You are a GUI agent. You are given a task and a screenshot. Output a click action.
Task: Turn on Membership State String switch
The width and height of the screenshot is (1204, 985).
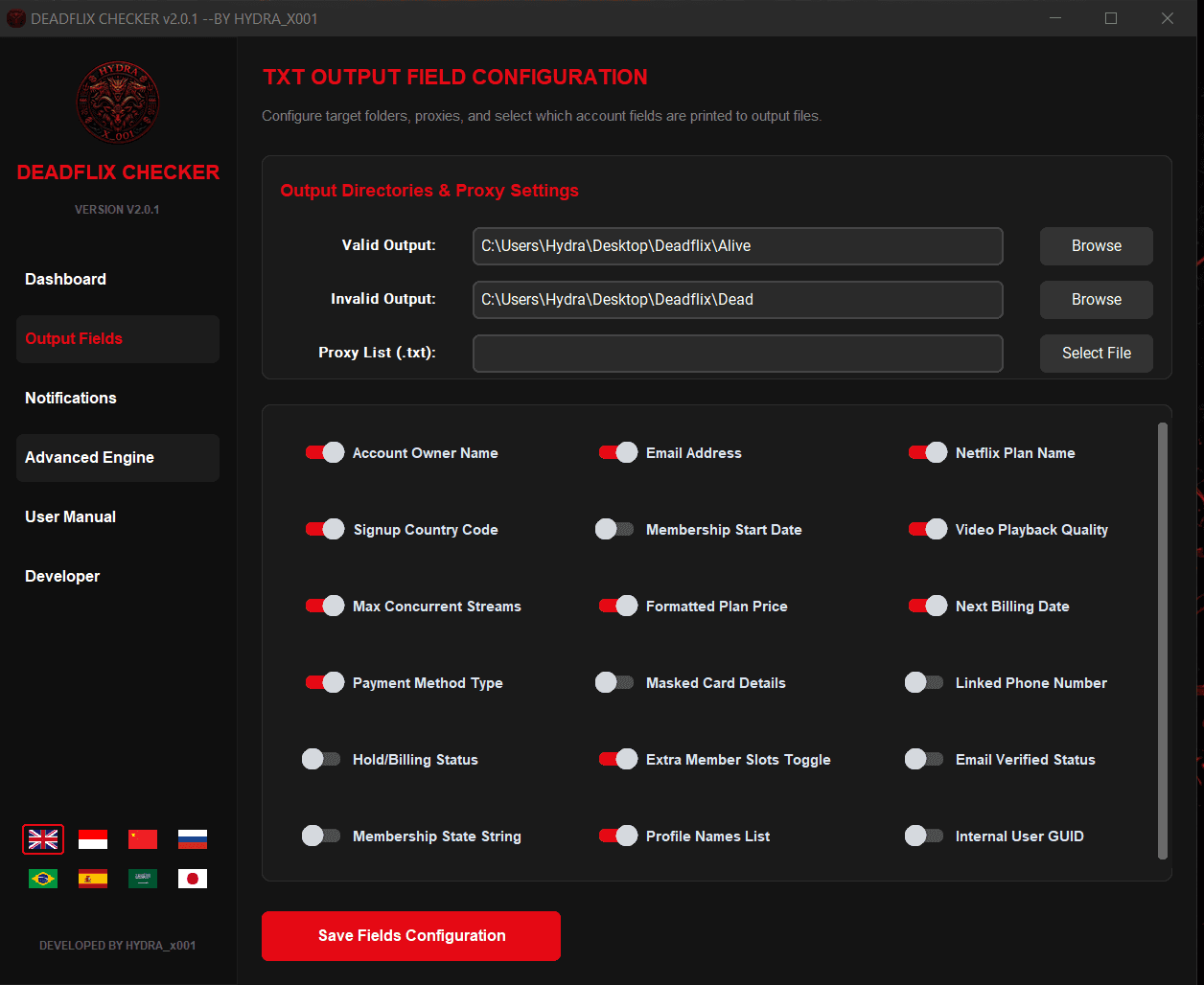(x=321, y=836)
